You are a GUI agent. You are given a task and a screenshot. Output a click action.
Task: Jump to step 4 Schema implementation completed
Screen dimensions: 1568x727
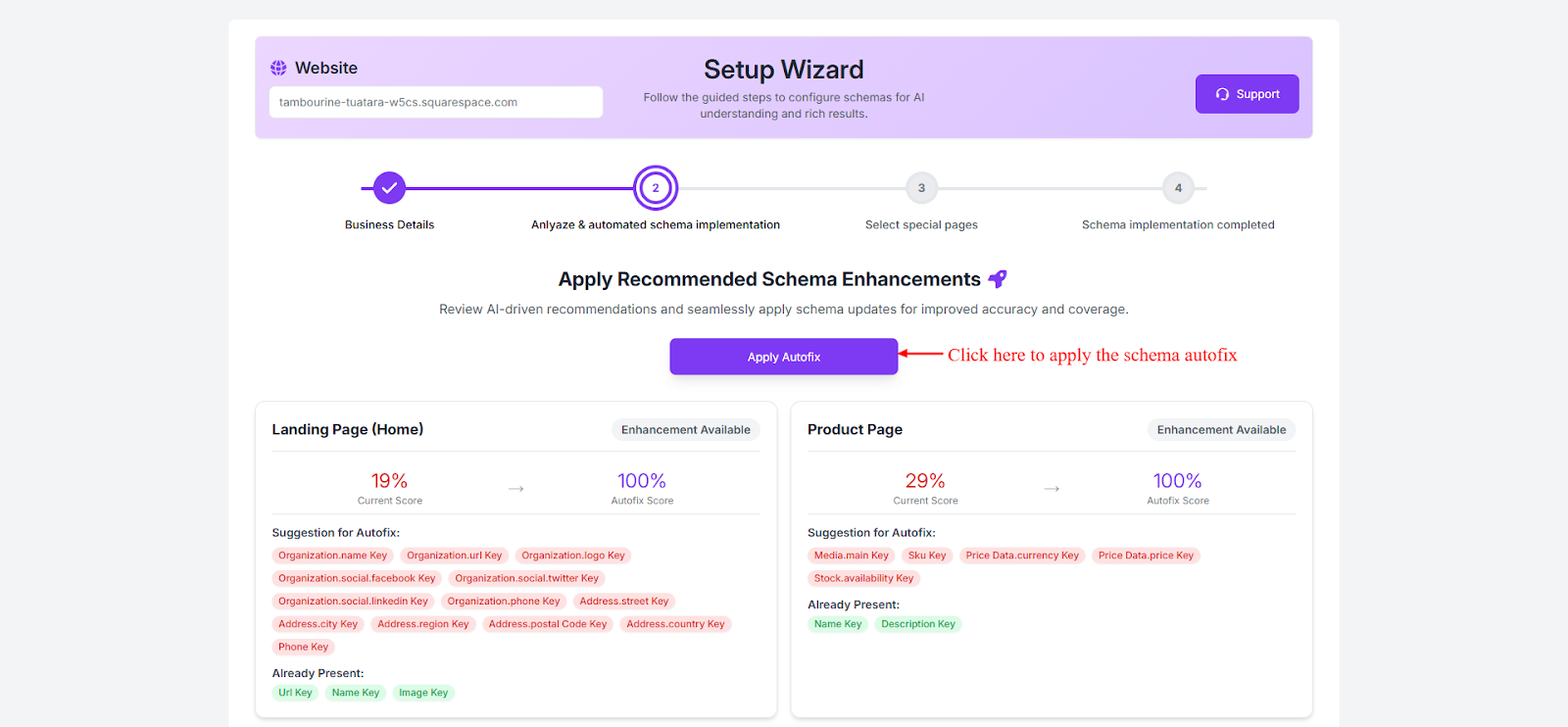1178,188
